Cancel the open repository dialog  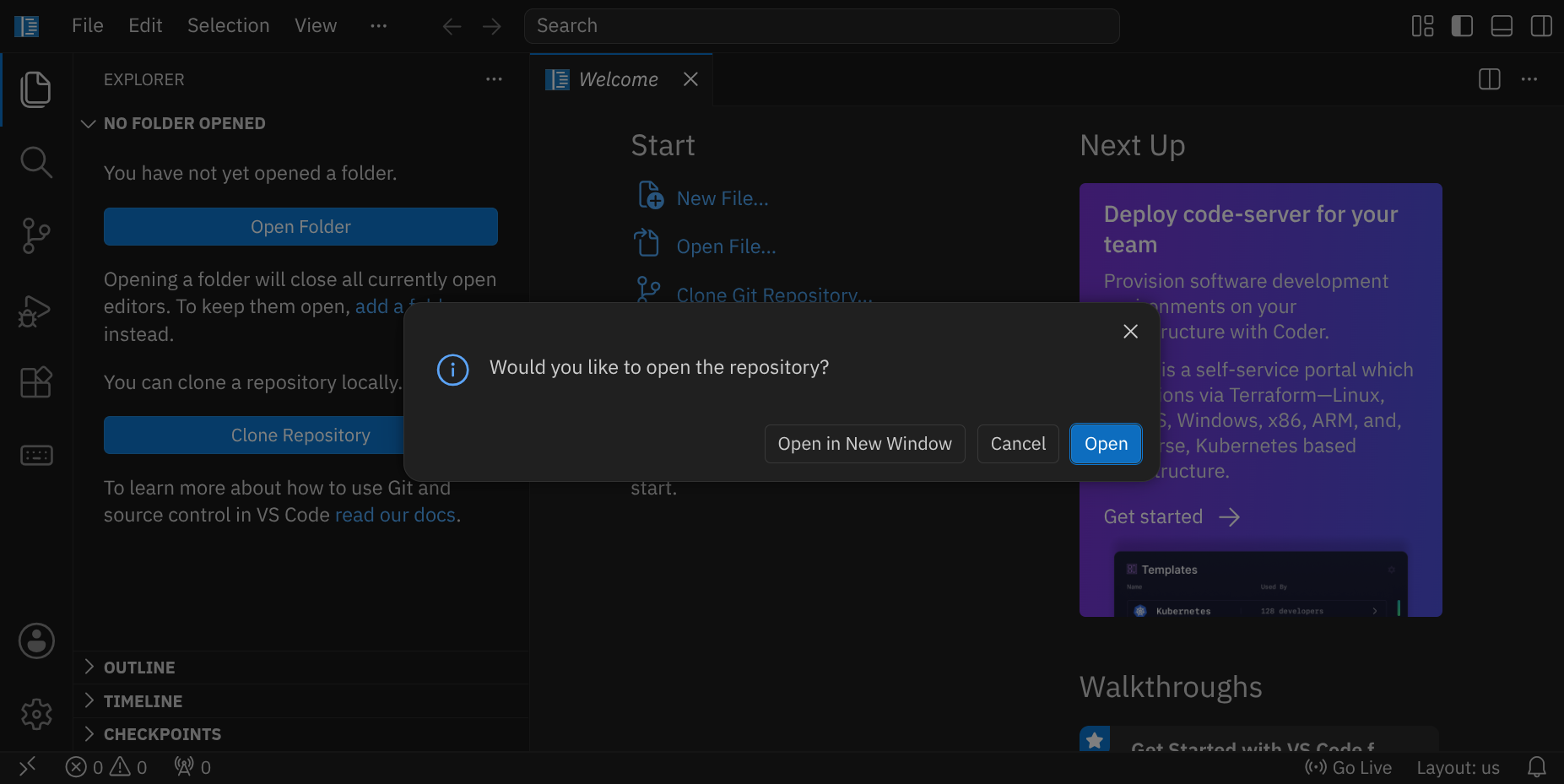pyautogui.click(x=1018, y=444)
